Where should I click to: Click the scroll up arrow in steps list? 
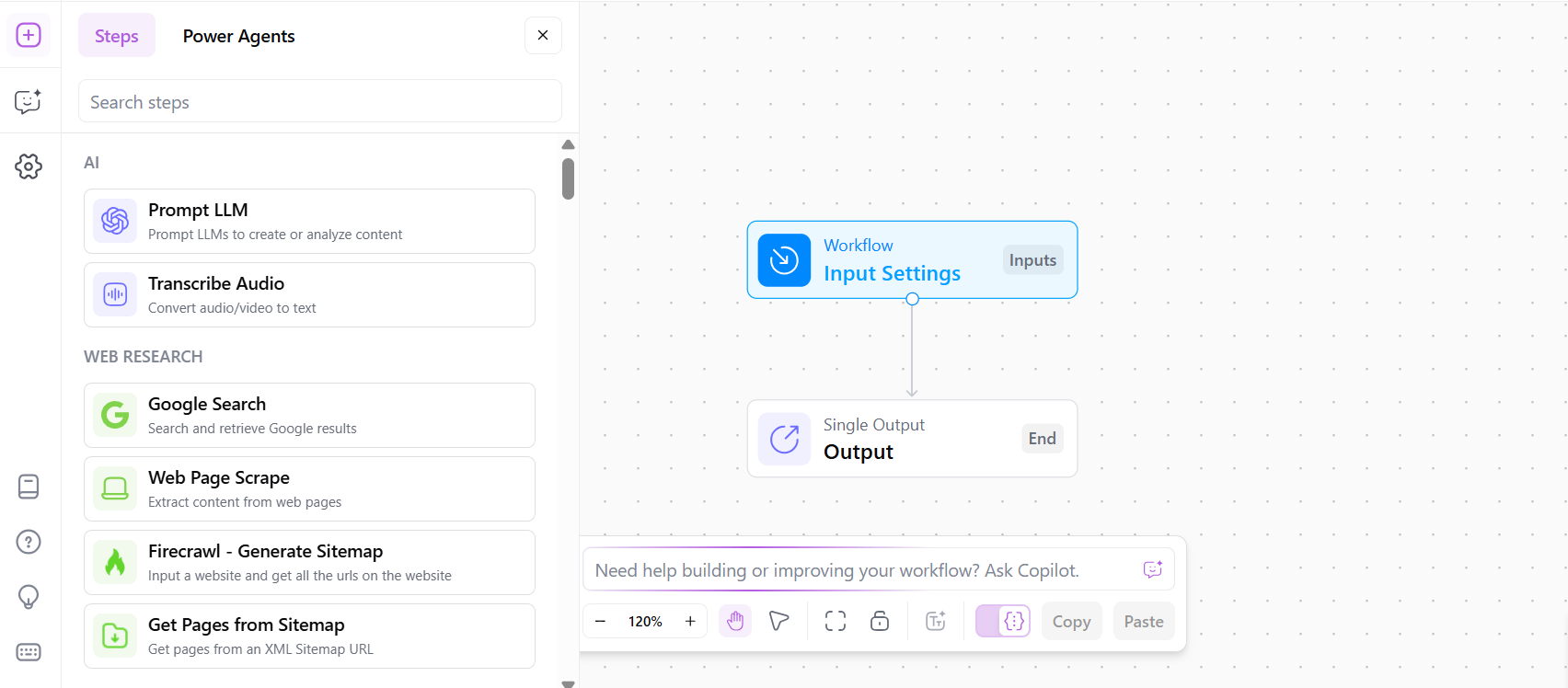569,144
